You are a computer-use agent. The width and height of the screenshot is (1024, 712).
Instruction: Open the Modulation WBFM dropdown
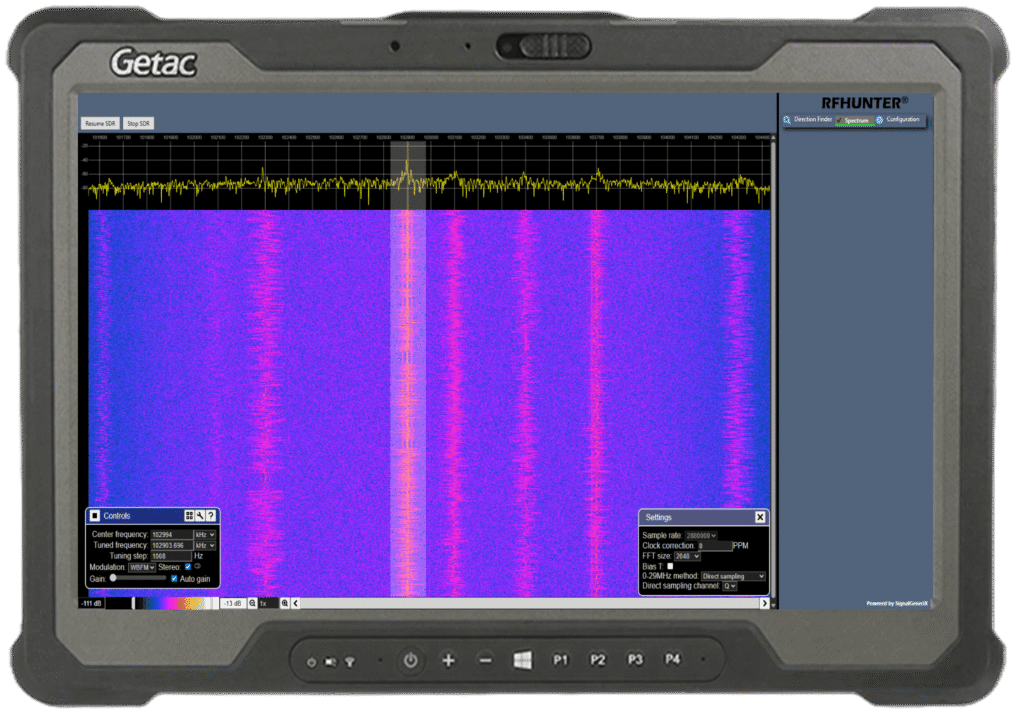pos(142,568)
